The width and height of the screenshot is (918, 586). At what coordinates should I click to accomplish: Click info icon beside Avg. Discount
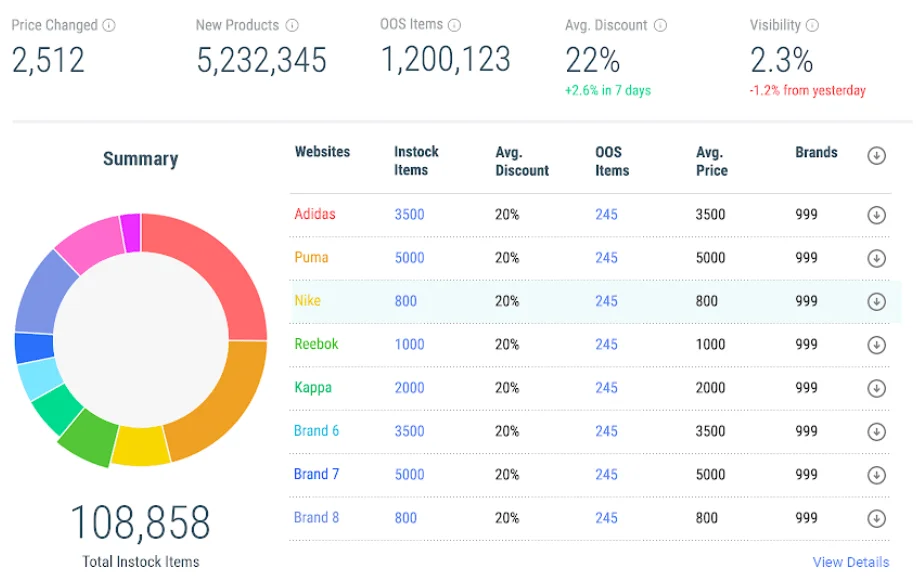coord(660,26)
